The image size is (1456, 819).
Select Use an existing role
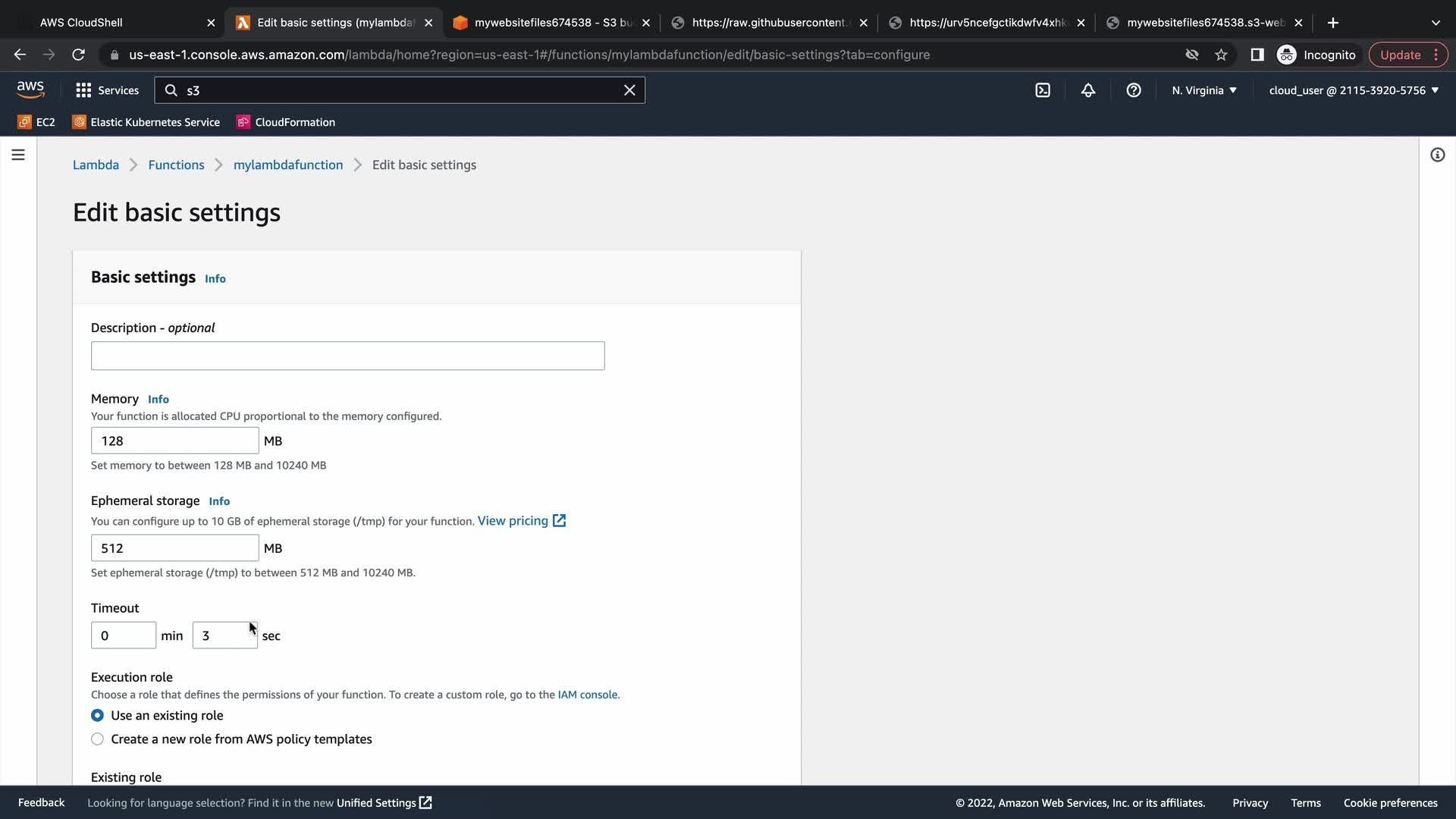coord(98,715)
